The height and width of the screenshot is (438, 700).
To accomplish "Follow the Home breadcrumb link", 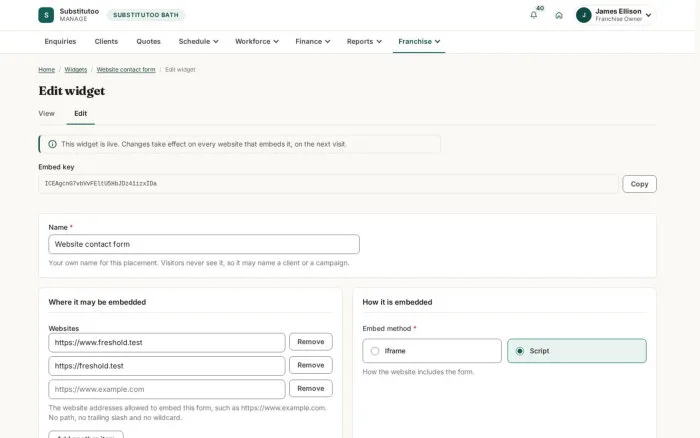I will 46,70.
